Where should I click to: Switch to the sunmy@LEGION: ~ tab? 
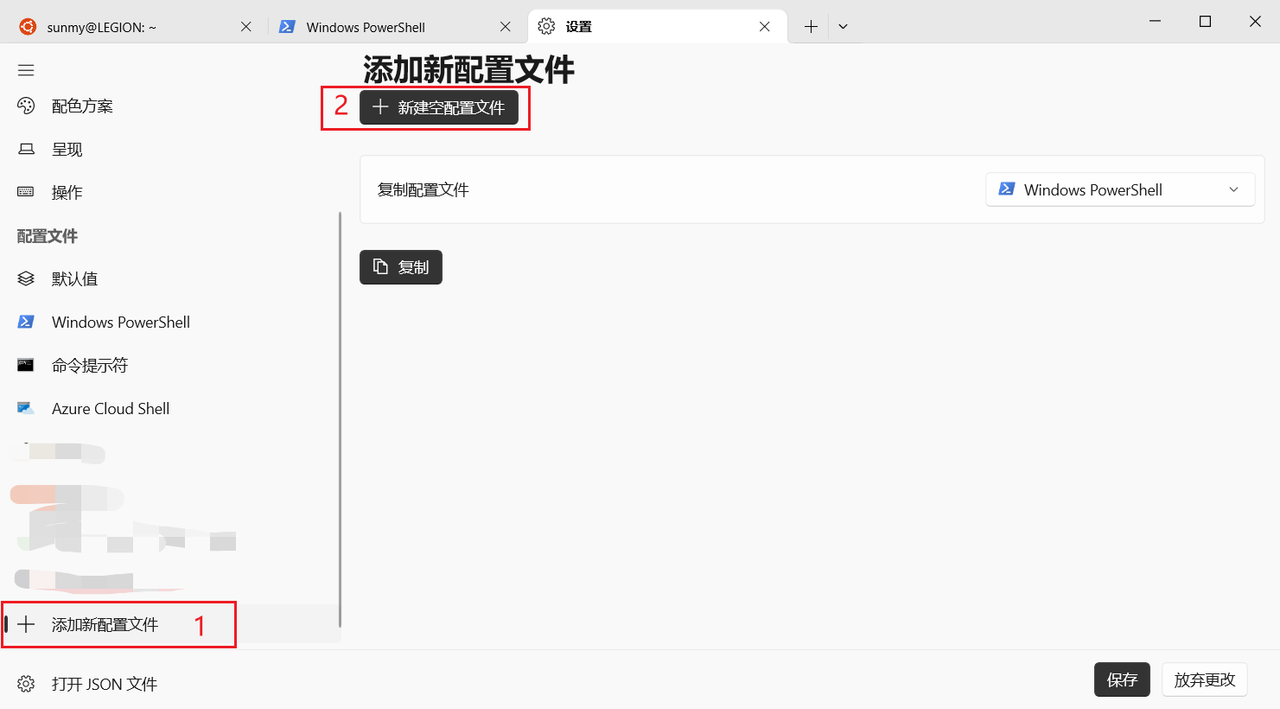(x=135, y=27)
